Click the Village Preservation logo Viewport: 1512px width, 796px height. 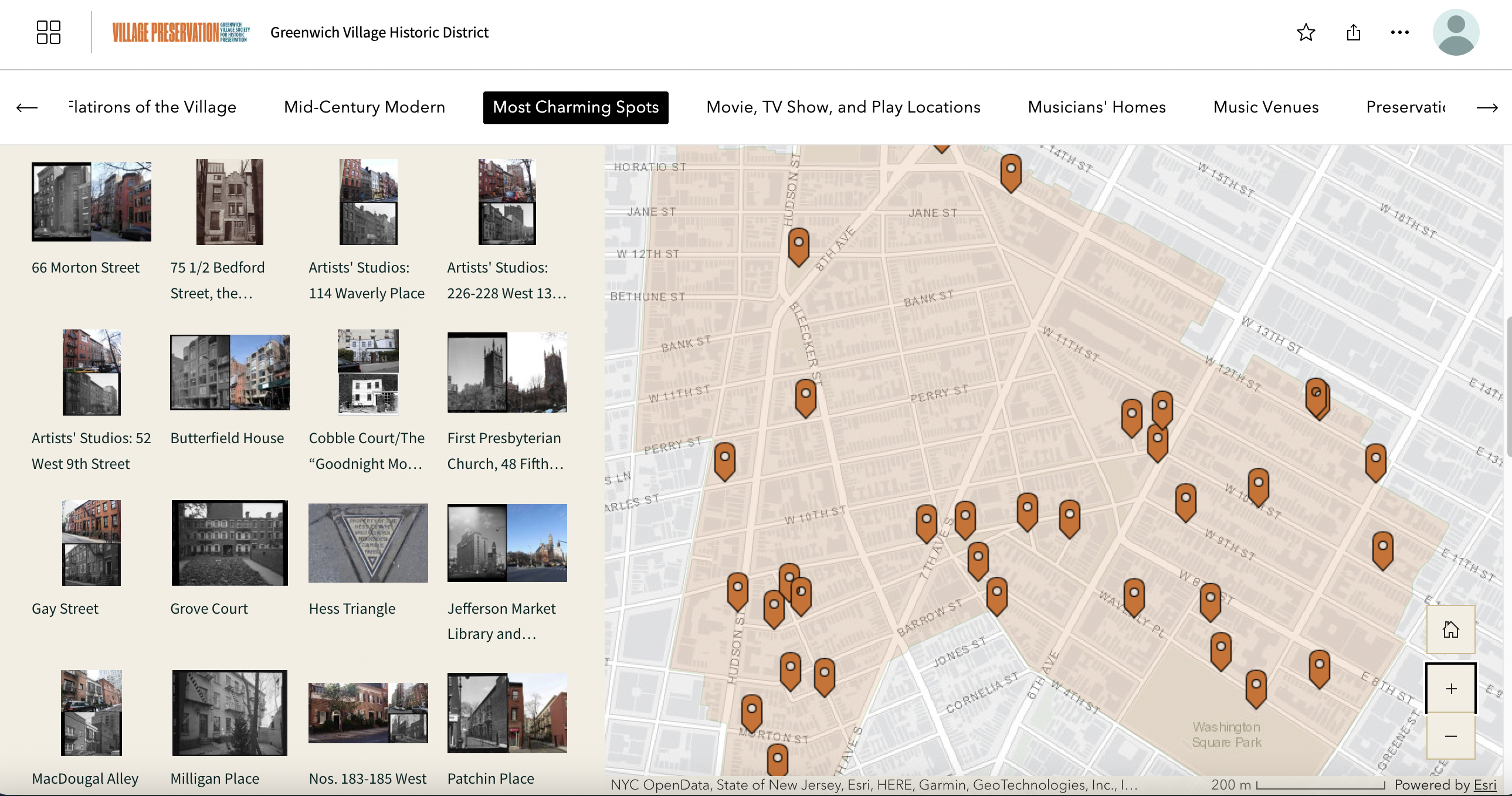pyautogui.click(x=181, y=32)
